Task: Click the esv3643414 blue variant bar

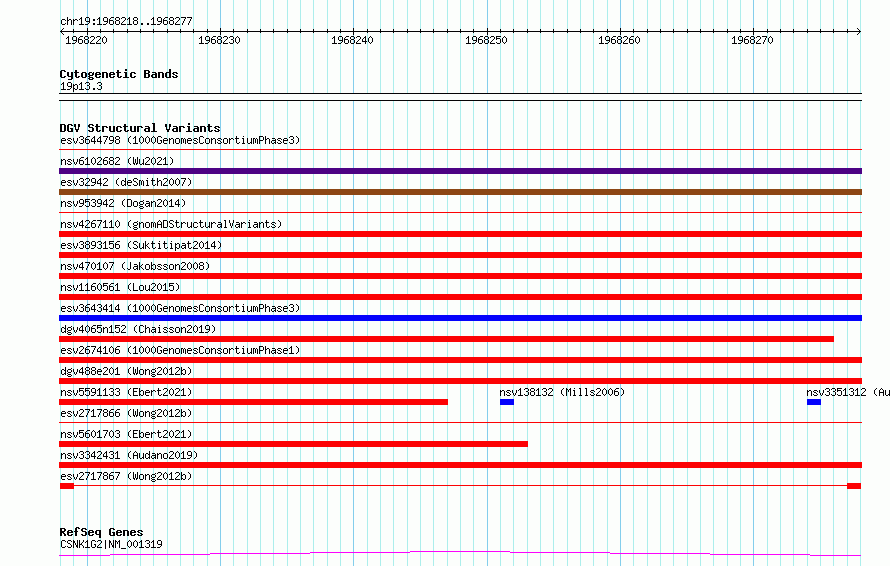Action: tap(460, 318)
